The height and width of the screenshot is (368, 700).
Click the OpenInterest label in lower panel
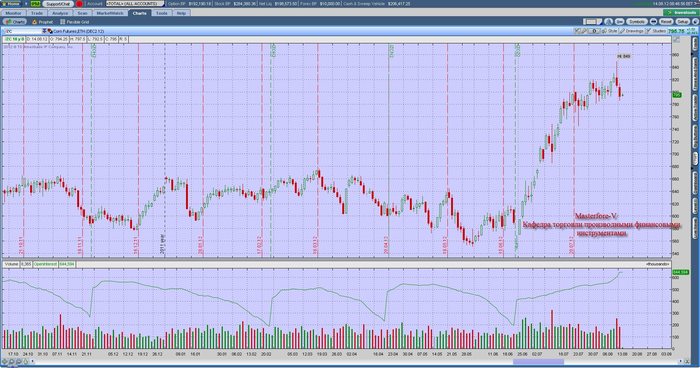pos(46,264)
